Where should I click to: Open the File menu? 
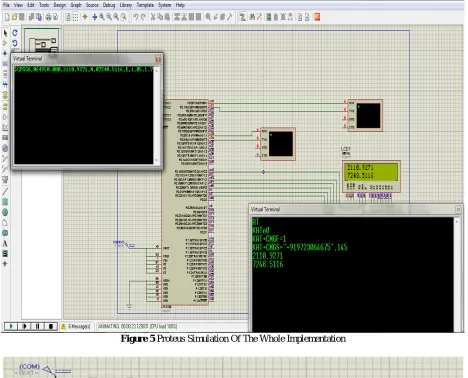[x=6, y=5]
